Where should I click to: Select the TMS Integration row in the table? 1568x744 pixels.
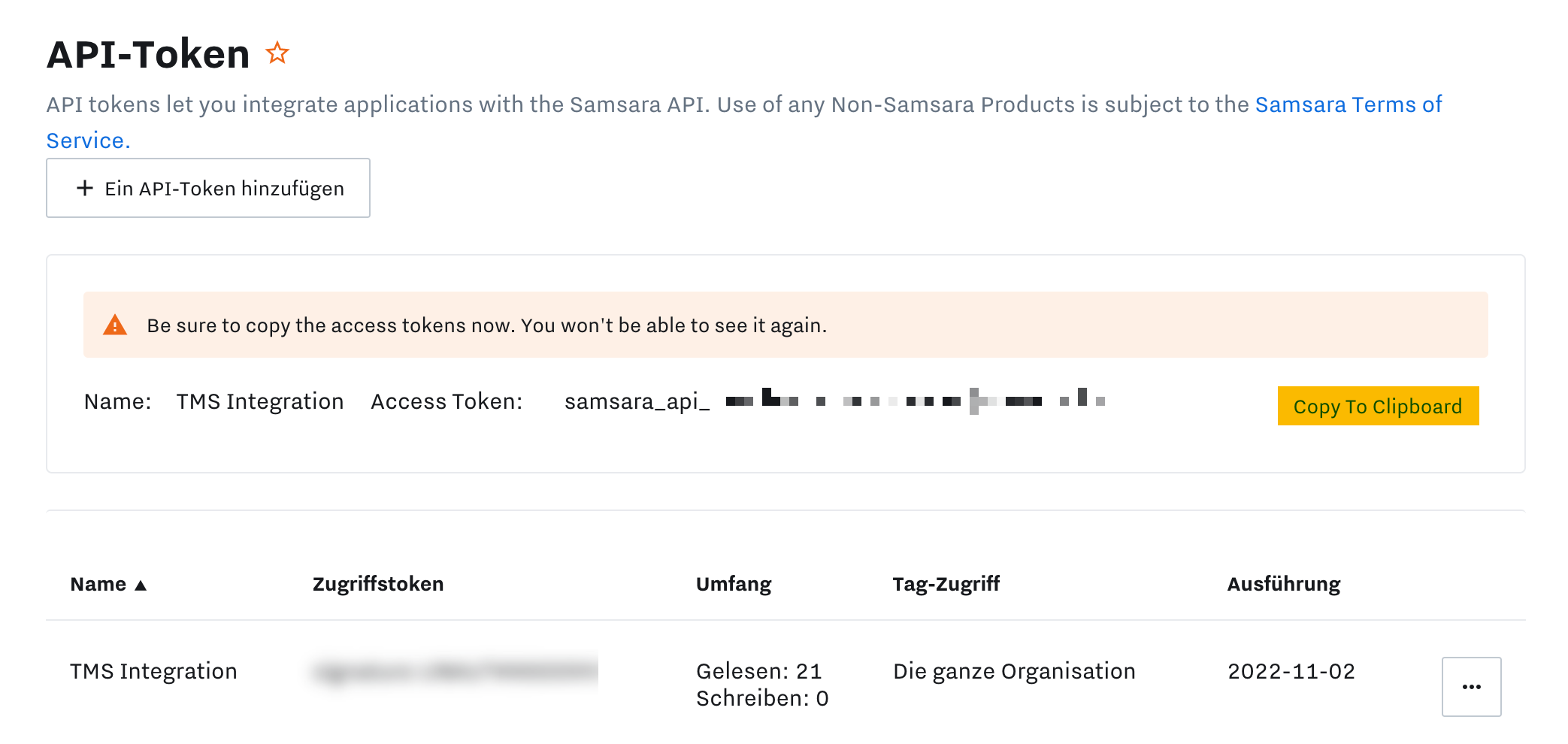153,671
